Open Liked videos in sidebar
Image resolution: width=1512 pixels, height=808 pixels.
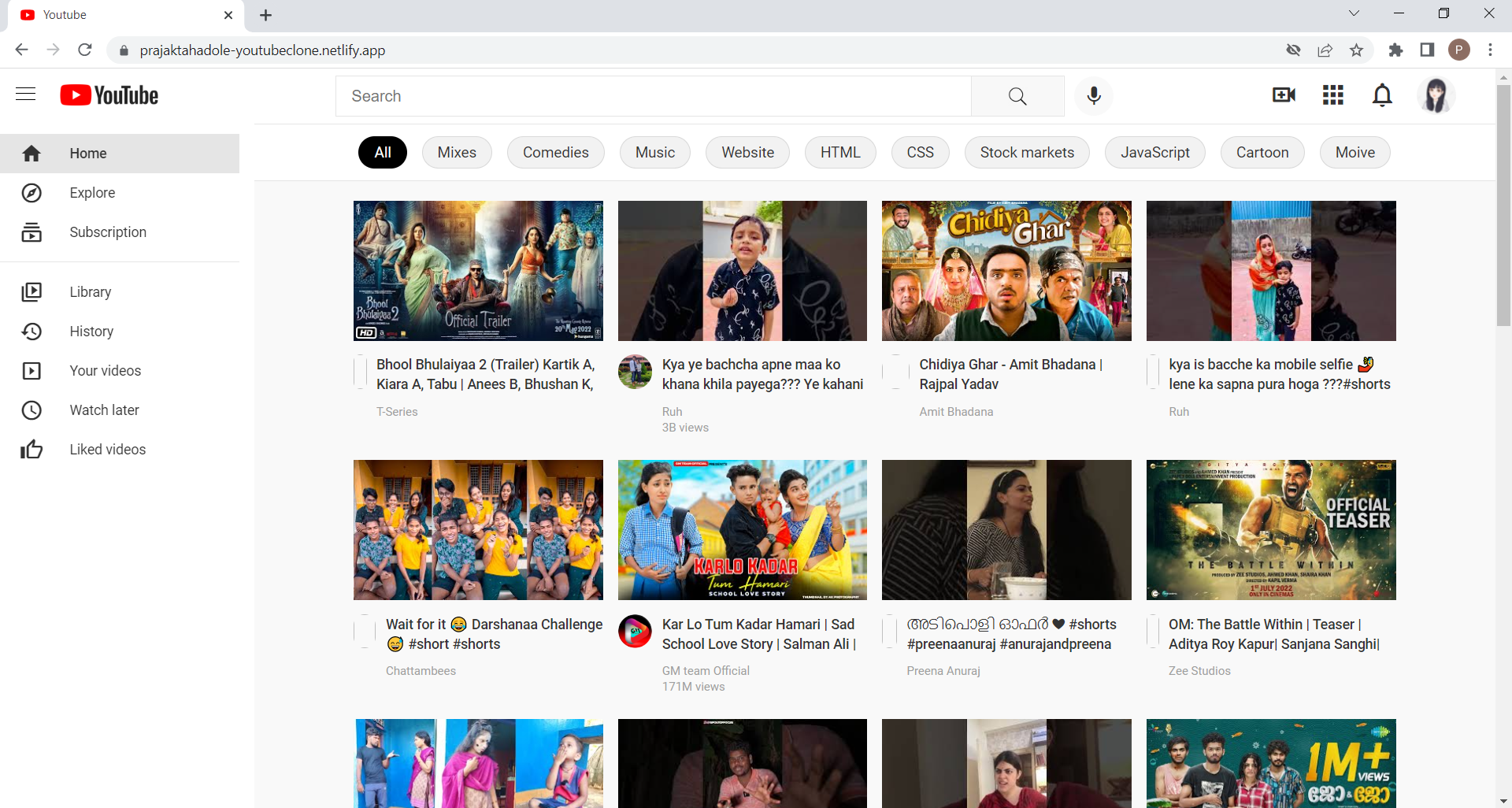click(107, 450)
